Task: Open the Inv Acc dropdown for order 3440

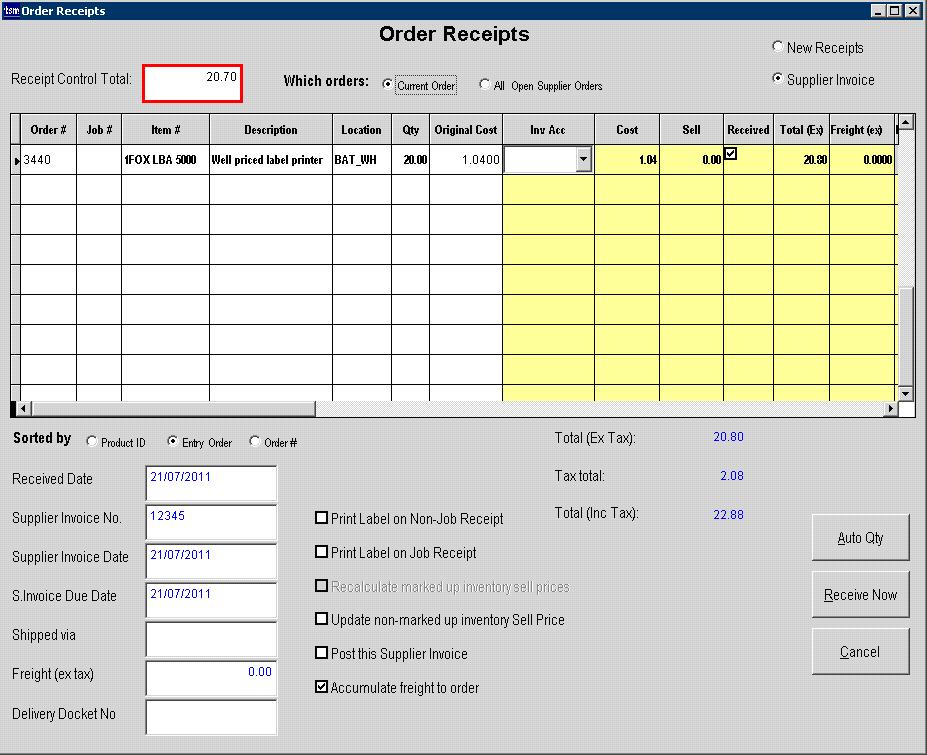Action: [x=584, y=159]
